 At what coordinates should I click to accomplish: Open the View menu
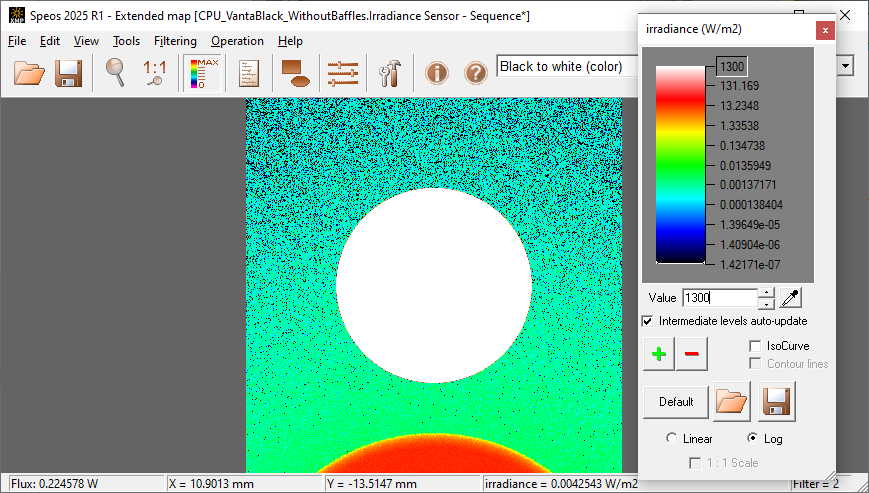[86, 41]
